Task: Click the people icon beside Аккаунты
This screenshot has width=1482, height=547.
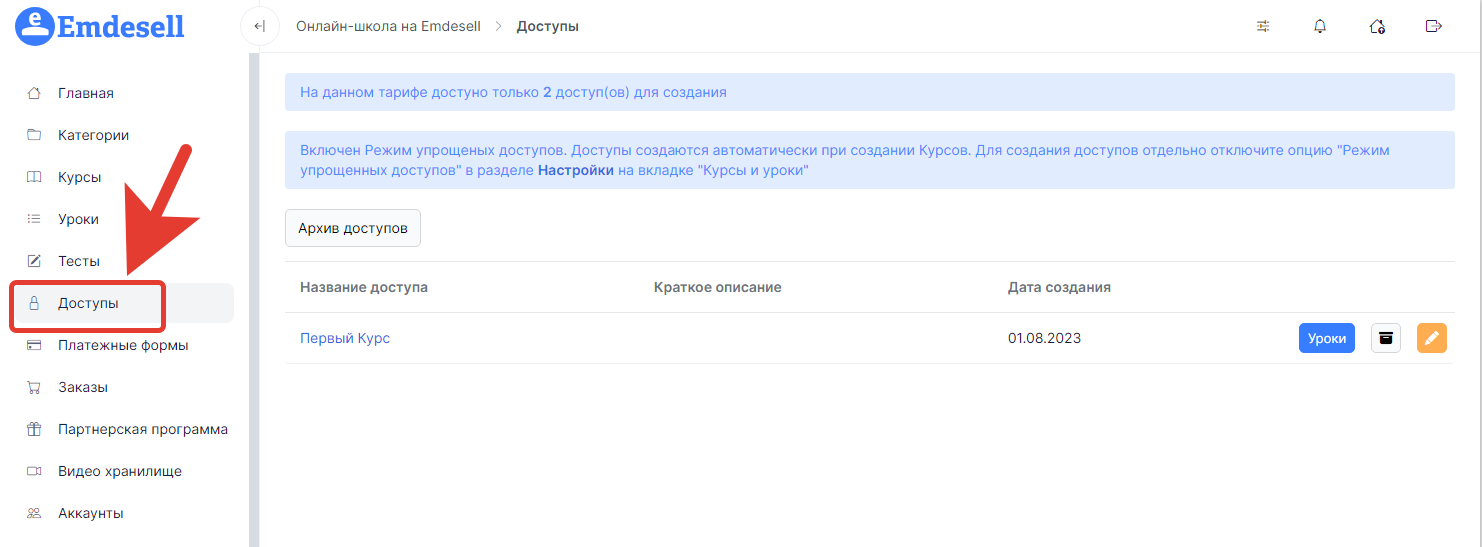Action: pyautogui.click(x=34, y=513)
